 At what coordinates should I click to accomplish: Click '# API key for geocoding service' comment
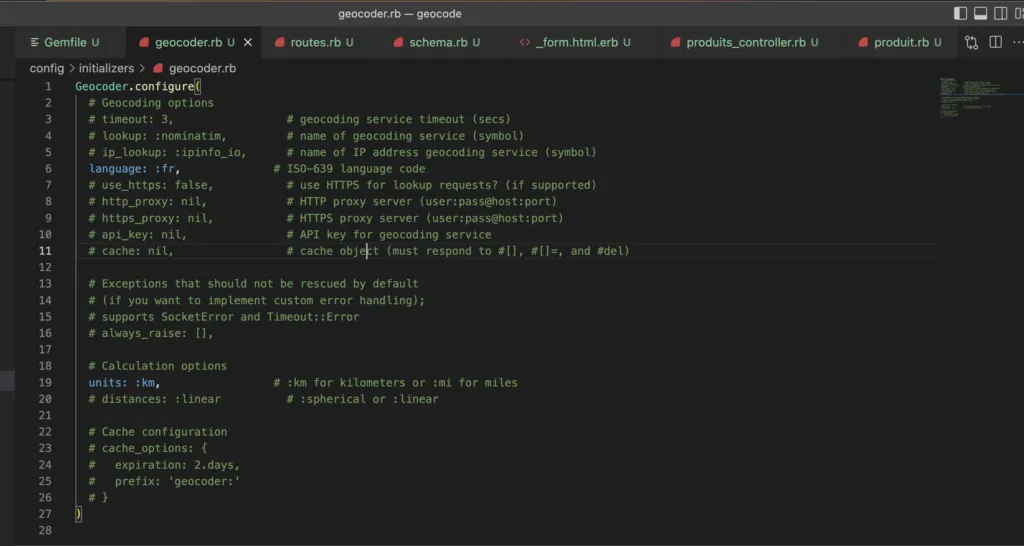point(389,234)
